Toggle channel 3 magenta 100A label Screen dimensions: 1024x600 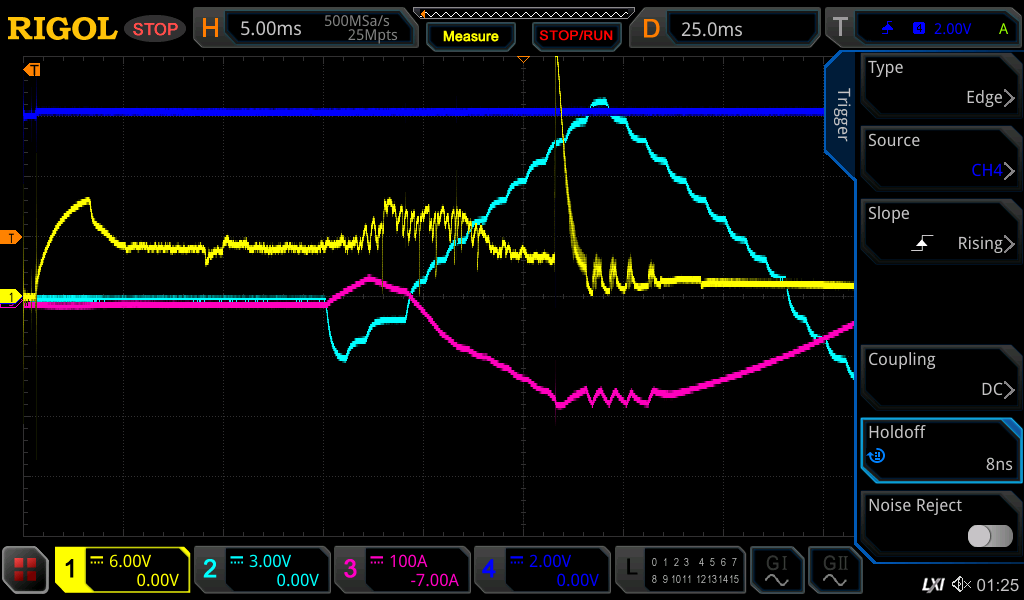[x=400, y=570]
